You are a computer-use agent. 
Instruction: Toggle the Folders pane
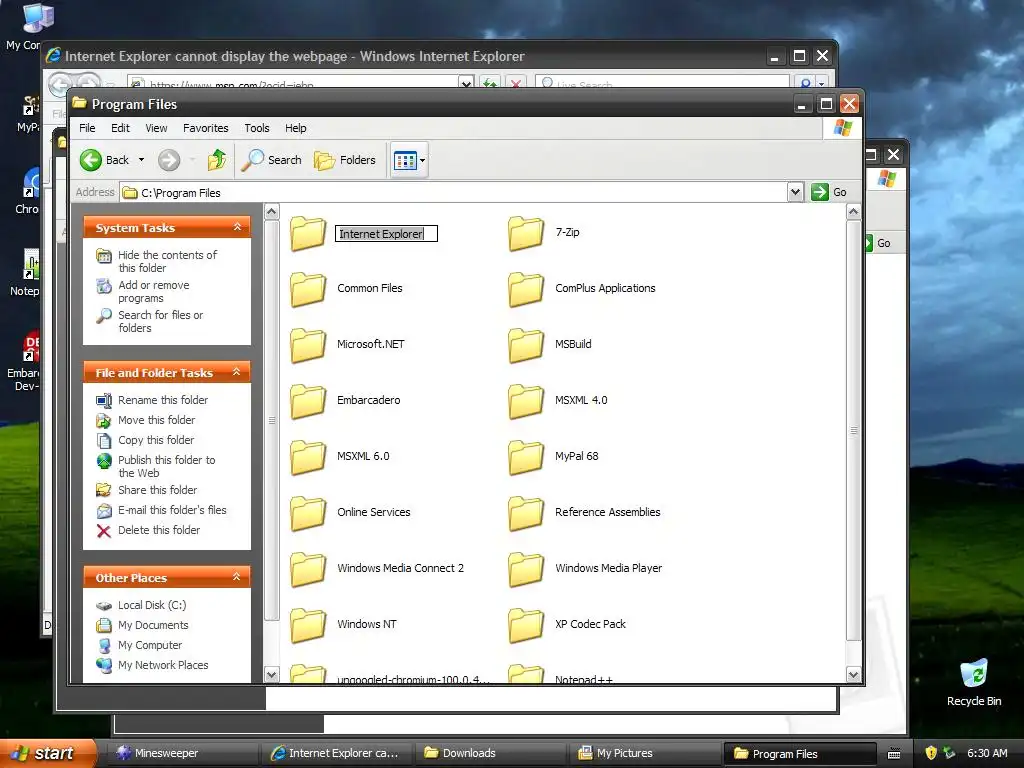click(345, 160)
